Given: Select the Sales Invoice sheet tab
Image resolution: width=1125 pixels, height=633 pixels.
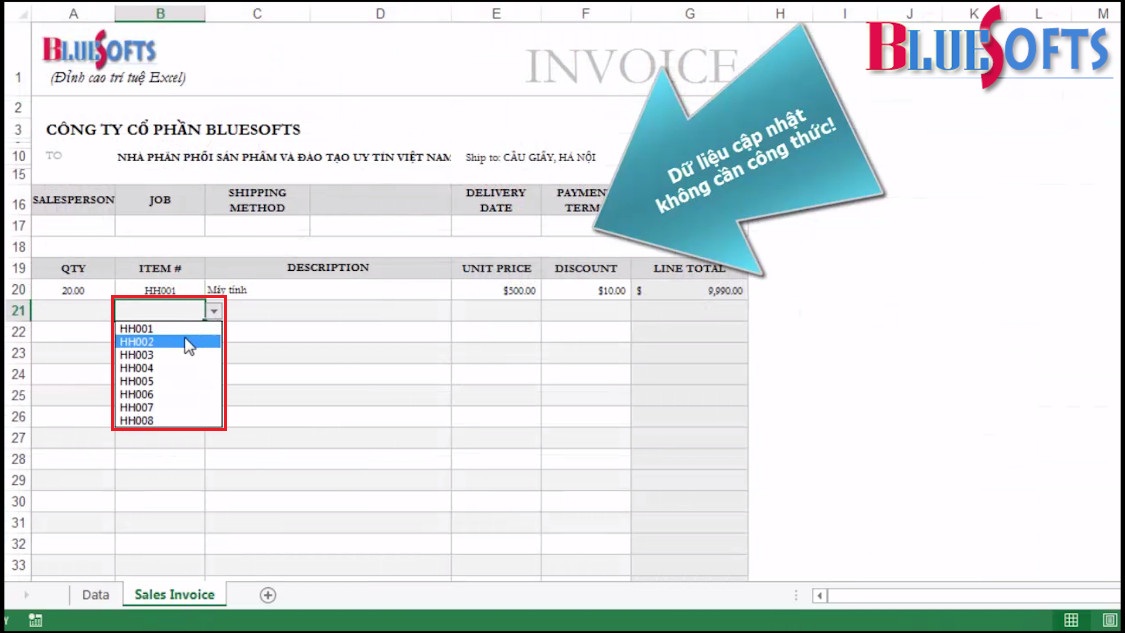Looking at the screenshot, I should pos(174,595).
